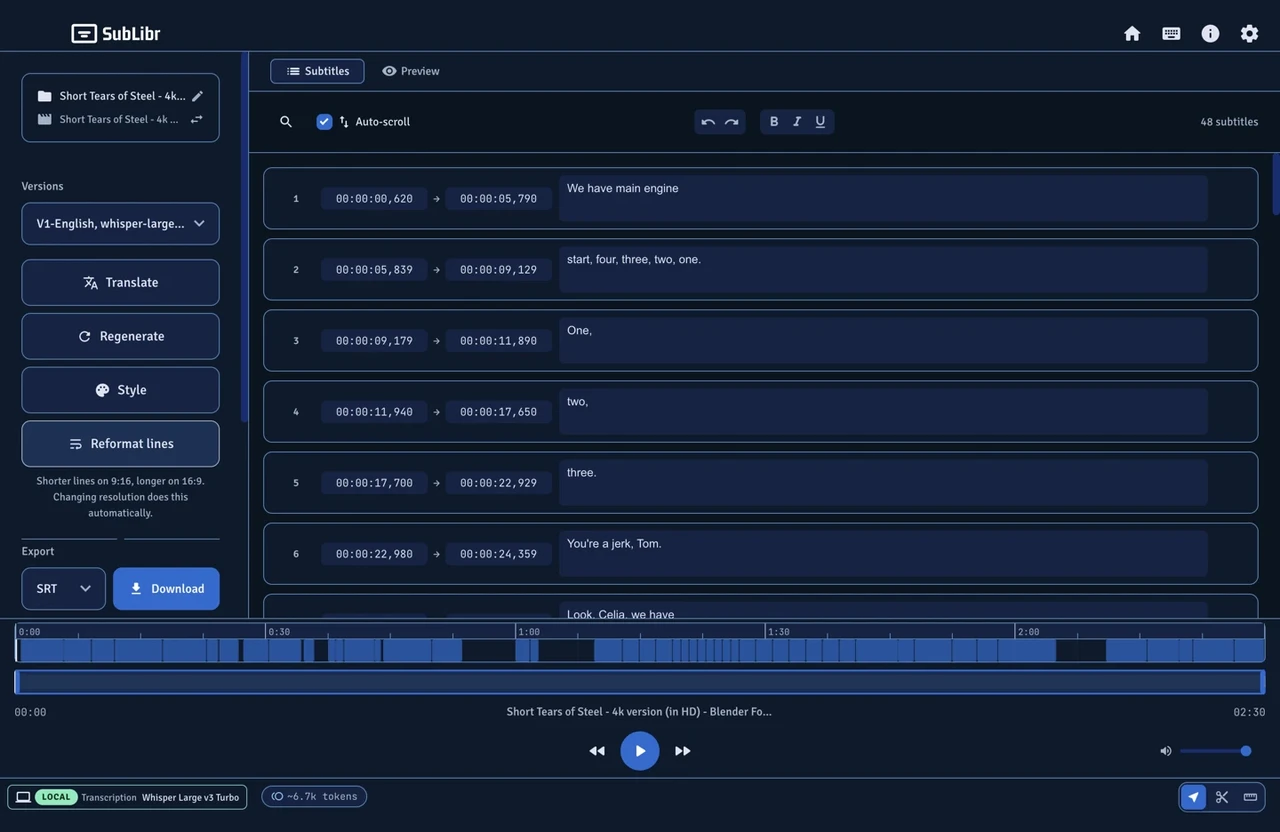Go to the home screen via house icon
Image resolution: width=1280 pixels, height=832 pixels.
coord(1132,33)
